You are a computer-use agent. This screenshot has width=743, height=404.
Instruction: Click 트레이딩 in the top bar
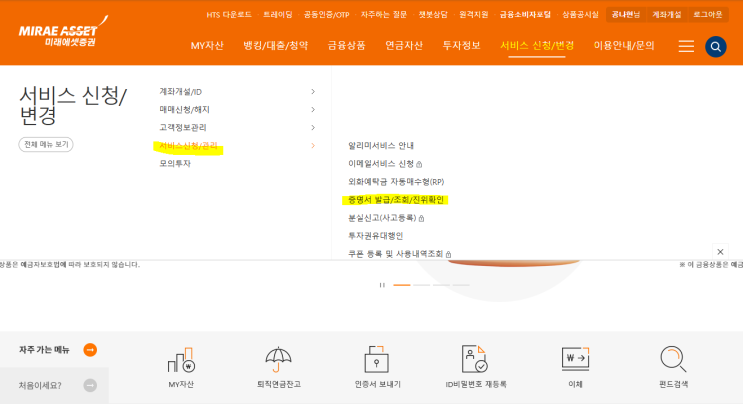[278, 15]
